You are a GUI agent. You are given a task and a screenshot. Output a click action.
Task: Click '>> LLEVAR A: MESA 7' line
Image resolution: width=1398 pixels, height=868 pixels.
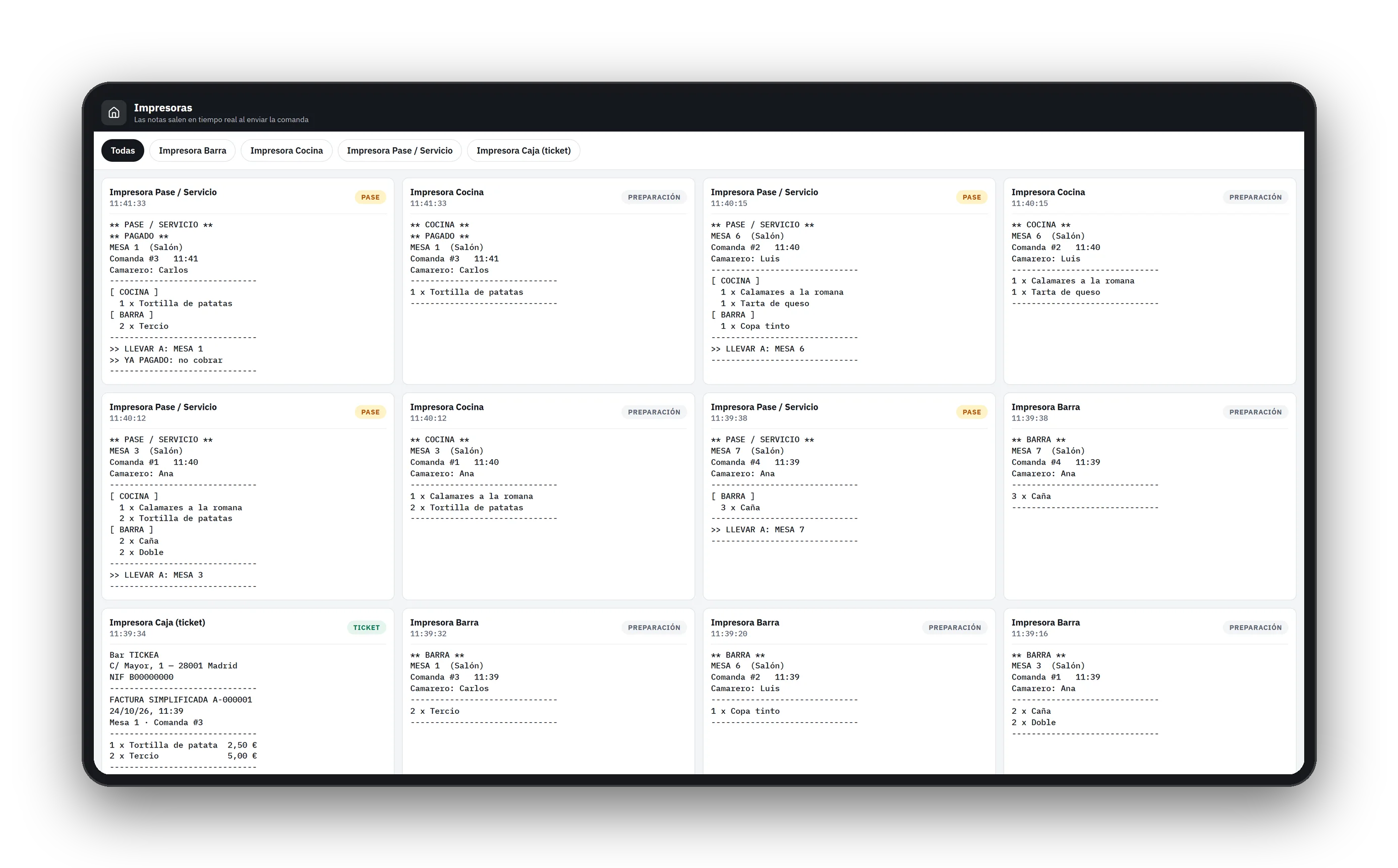758,530
